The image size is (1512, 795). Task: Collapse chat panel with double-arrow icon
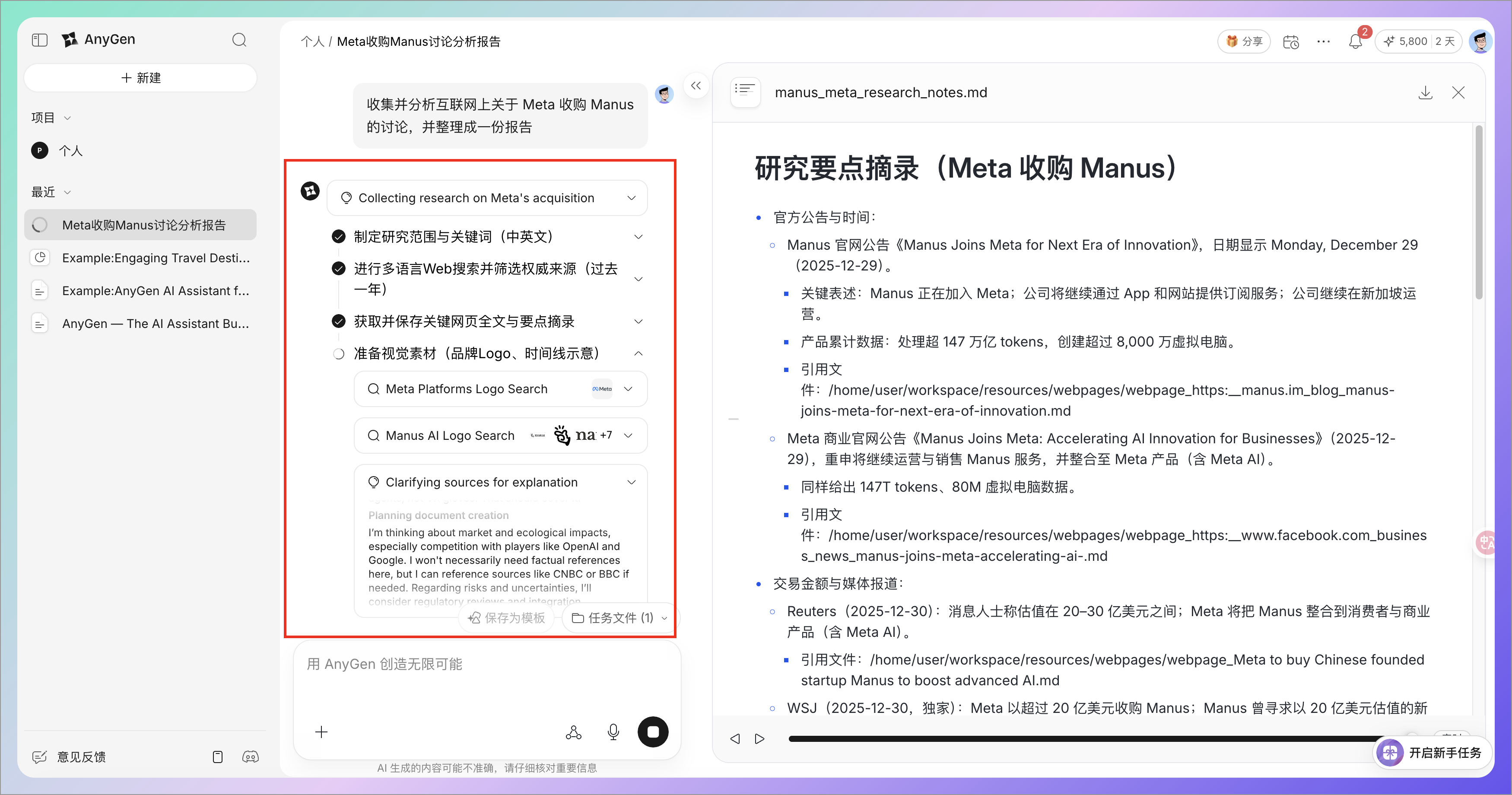(x=696, y=86)
